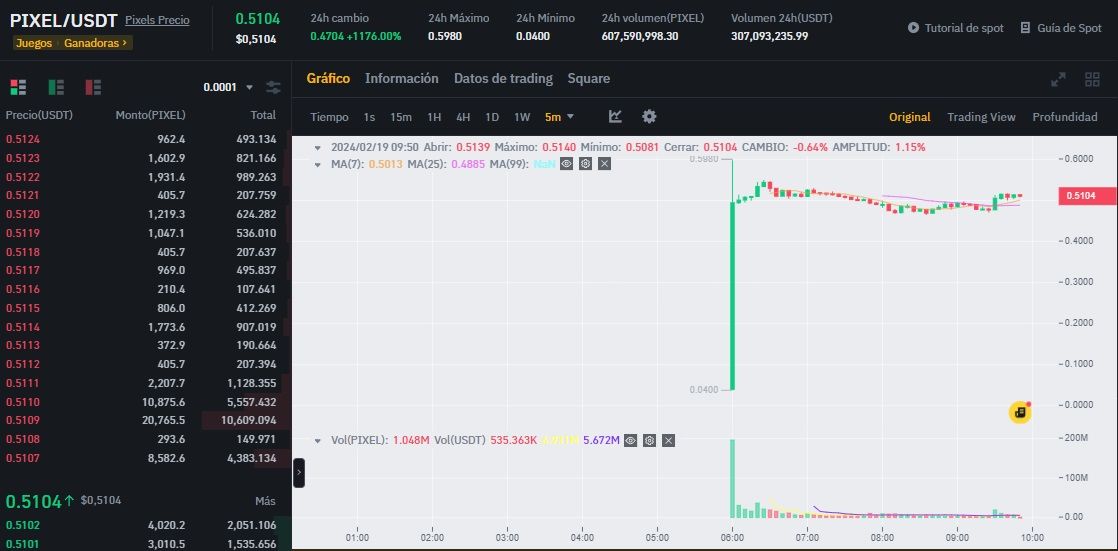Toggle volume indicator visibility eye icon

630,441
